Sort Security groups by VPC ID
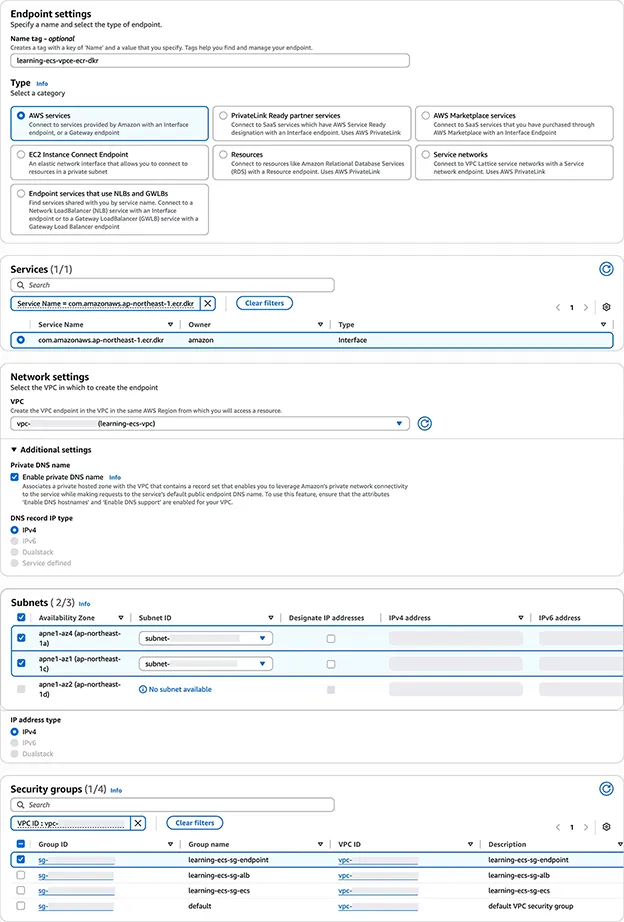This screenshot has height=922, width=624. 470,844
